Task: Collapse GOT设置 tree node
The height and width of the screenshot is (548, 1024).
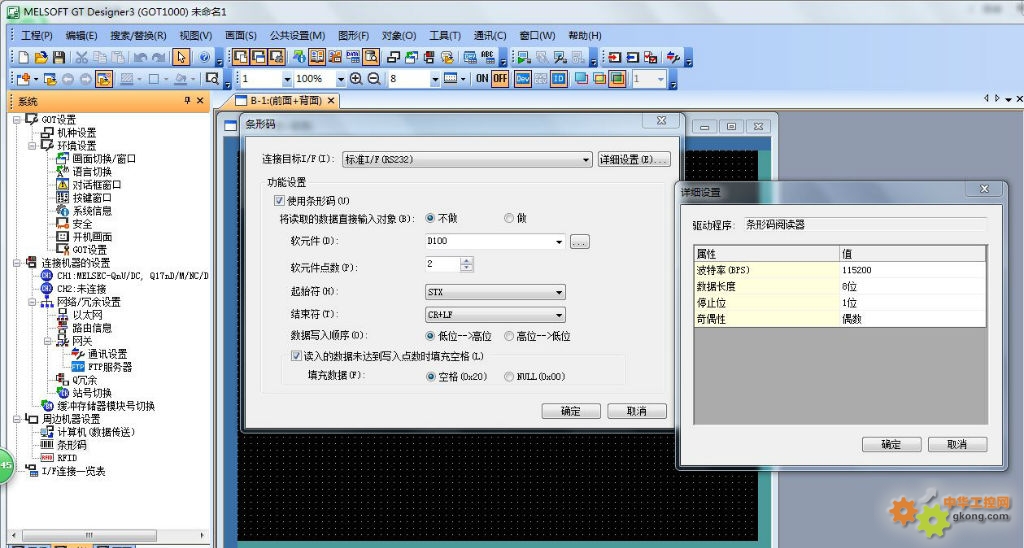Action: tap(17, 120)
